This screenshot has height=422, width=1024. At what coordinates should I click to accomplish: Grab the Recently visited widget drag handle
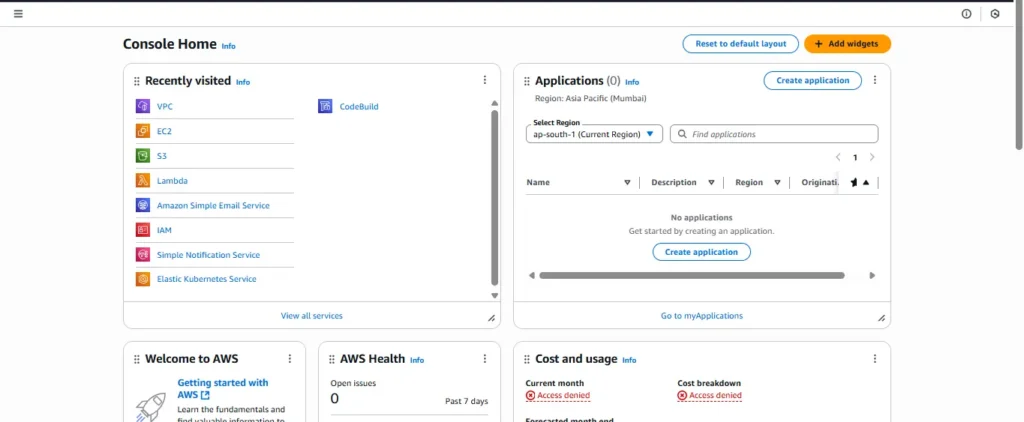click(136, 81)
